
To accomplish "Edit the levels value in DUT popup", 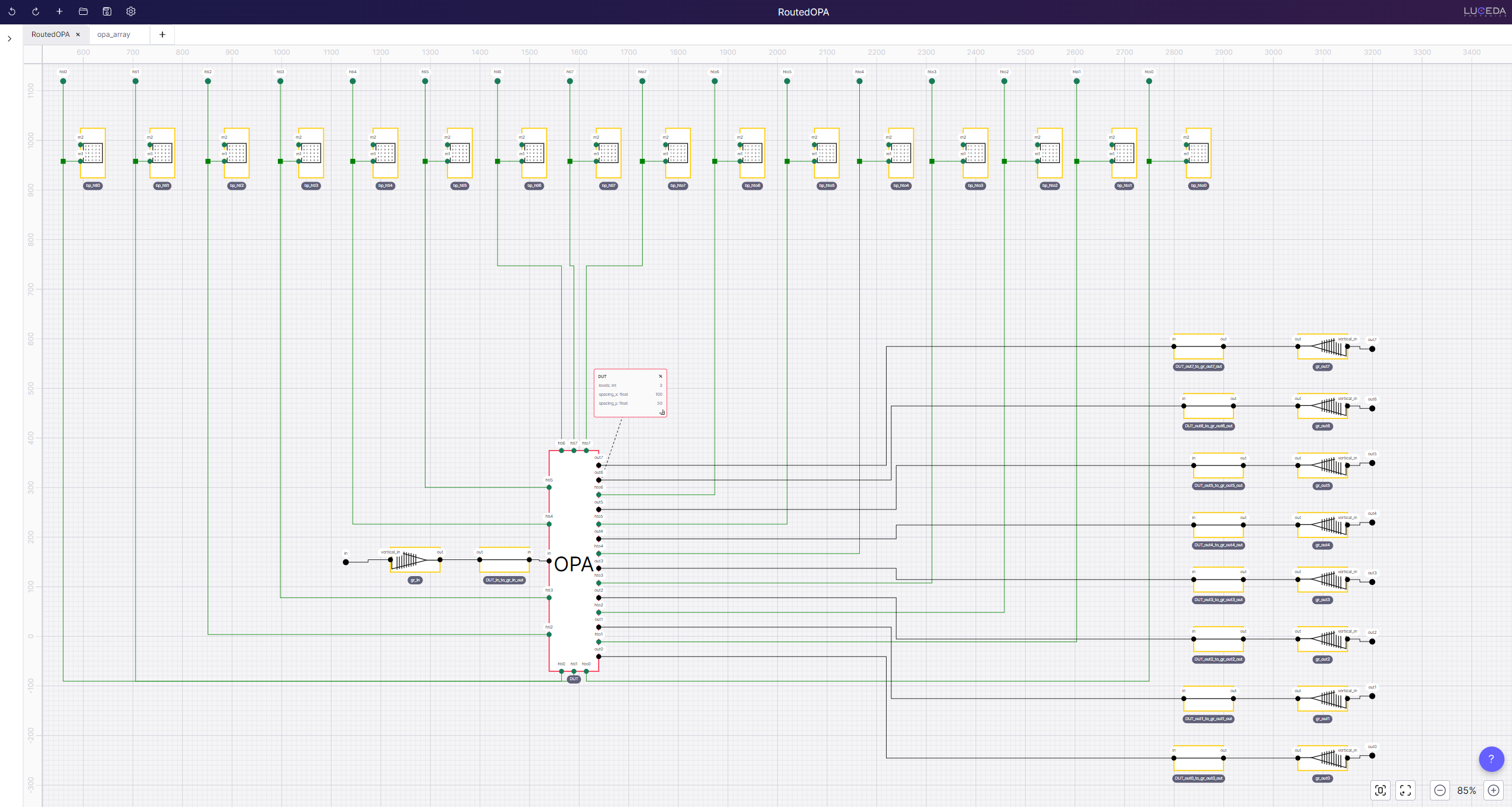I will (x=660, y=386).
